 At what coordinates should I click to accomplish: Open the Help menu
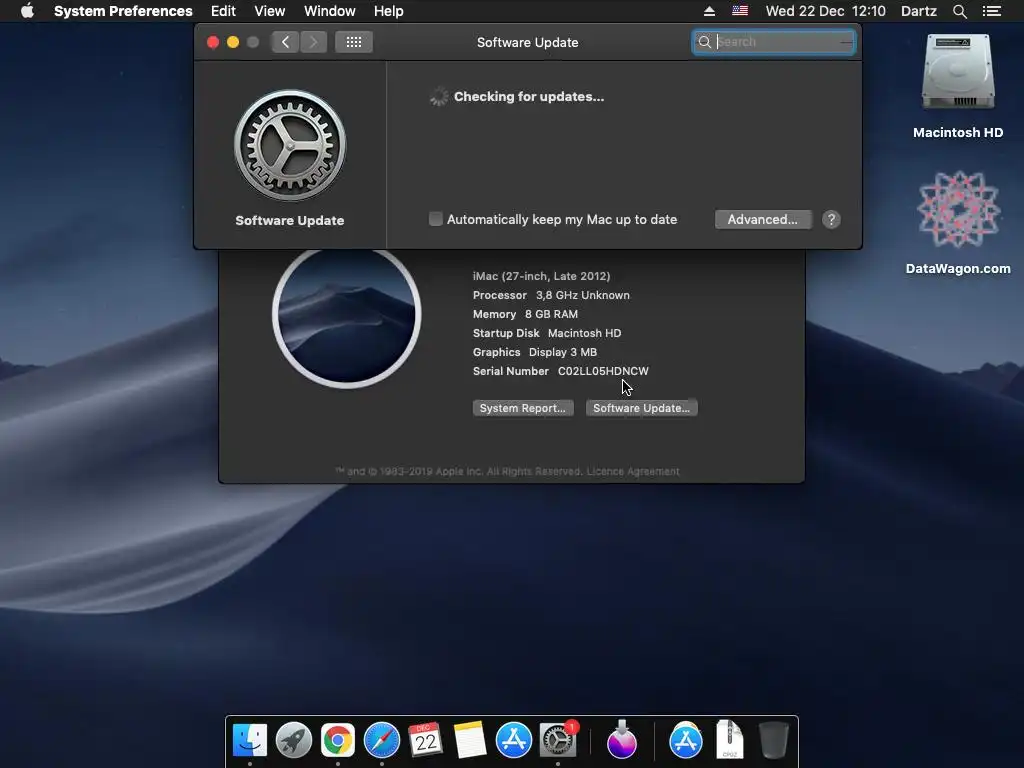(389, 11)
